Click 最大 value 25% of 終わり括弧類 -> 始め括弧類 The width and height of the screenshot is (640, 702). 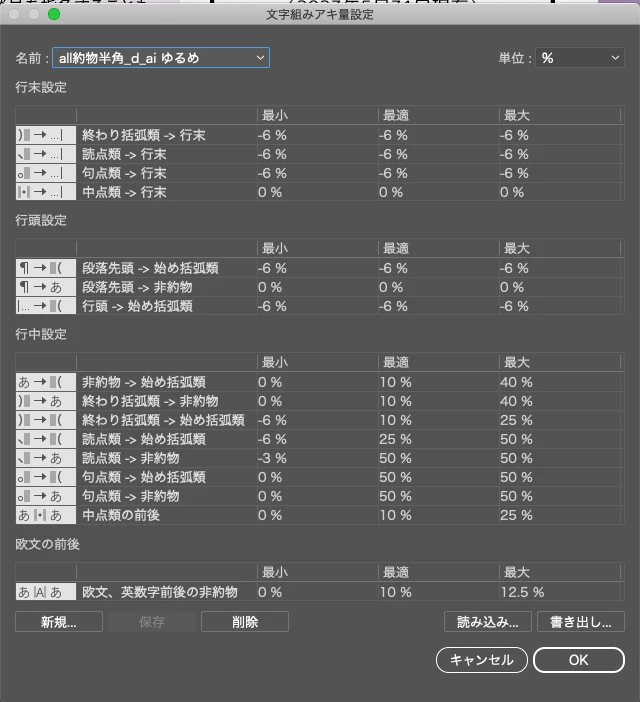[516, 420]
